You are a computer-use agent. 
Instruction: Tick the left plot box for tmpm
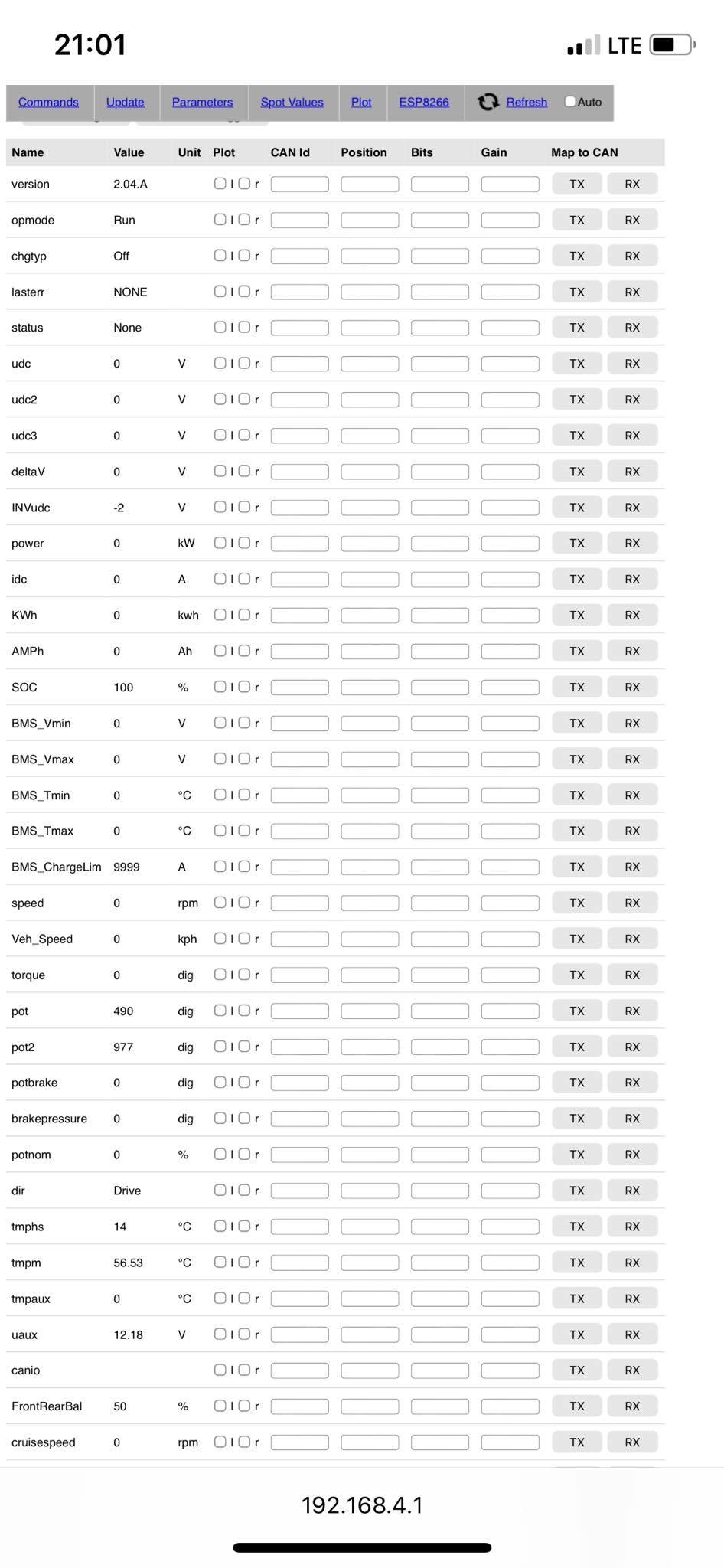[220, 1262]
